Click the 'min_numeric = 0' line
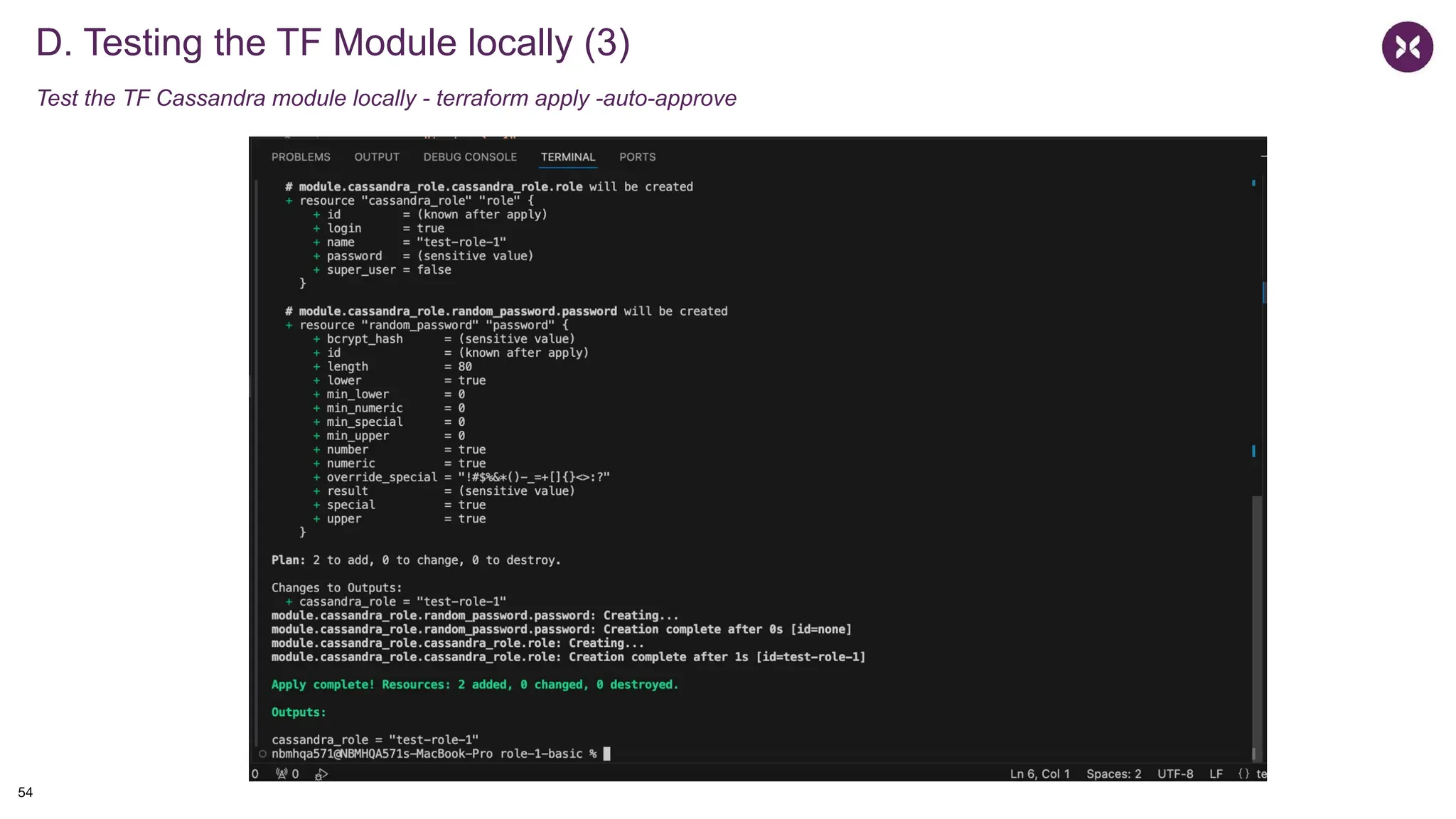 pos(389,408)
